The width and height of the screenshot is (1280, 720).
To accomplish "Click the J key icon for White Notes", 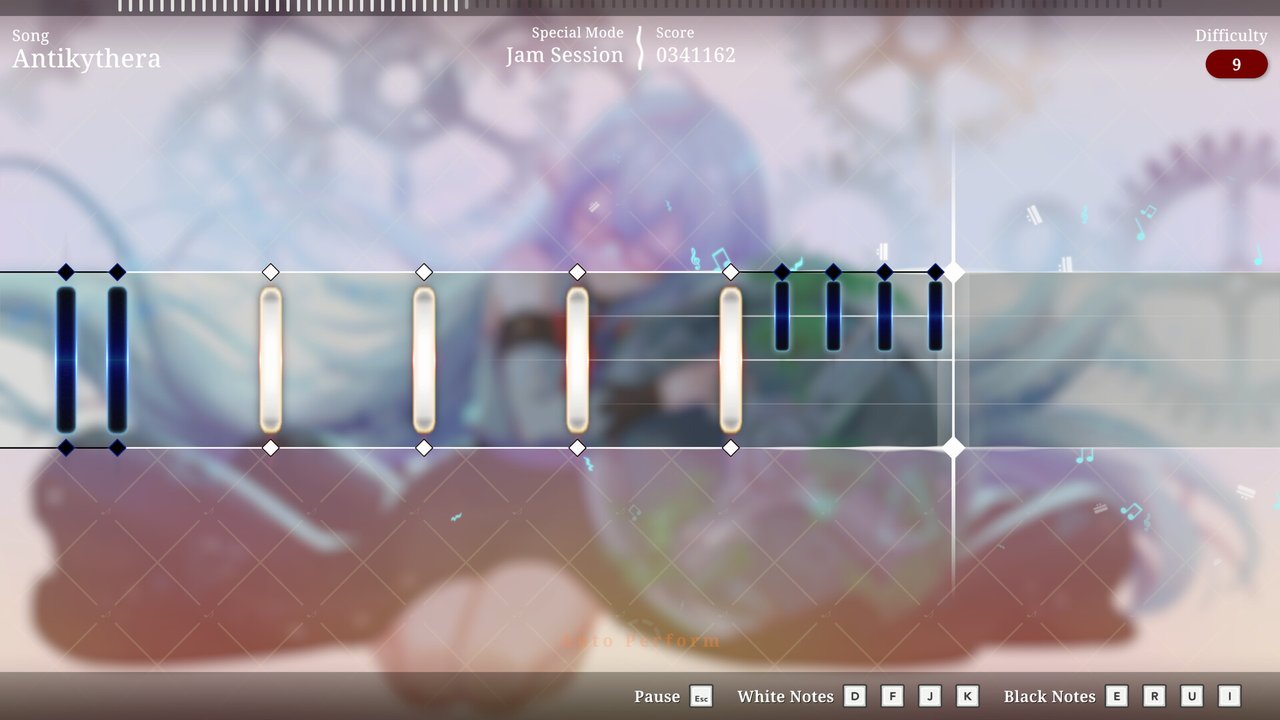I will 930,696.
